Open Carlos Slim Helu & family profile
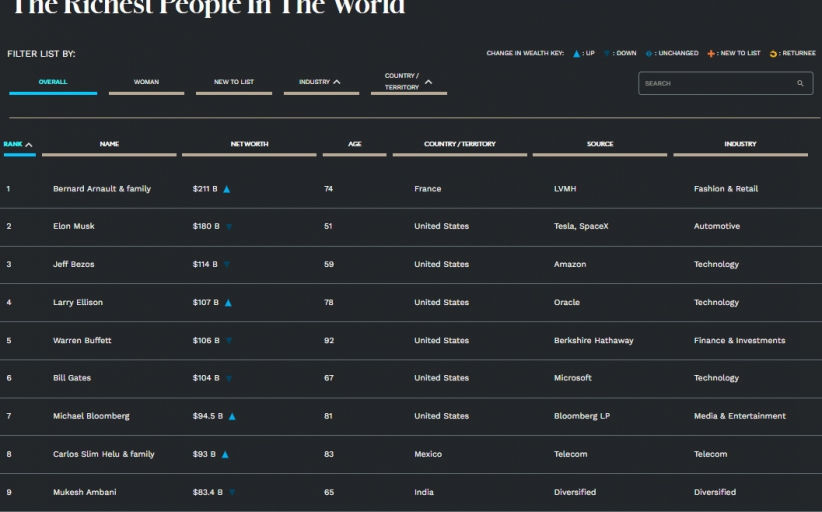The height and width of the screenshot is (512, 822). [x=104, y=454]
